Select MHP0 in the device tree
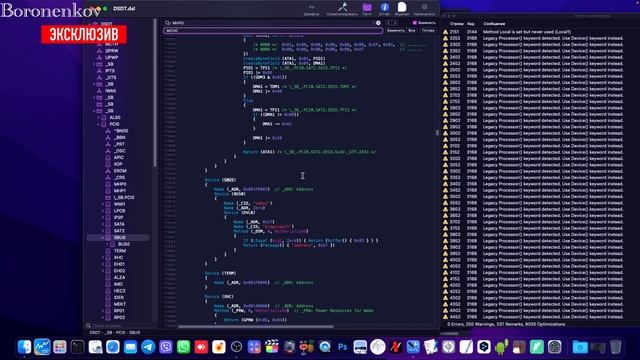Viewport: 640px width, 360px height. pos(120,184)
